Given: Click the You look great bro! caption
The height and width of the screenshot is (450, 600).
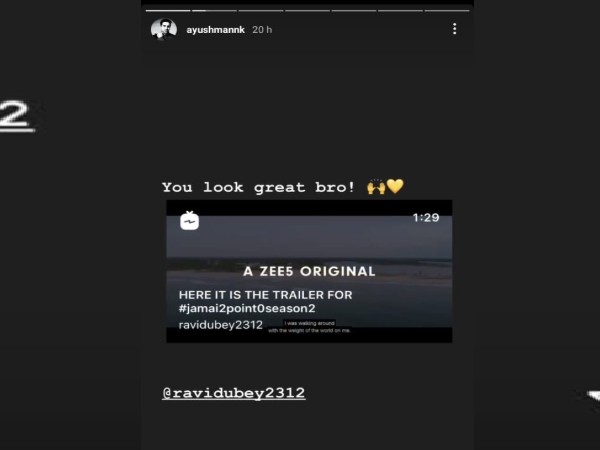Looking at the screenshot, I should pyautogui.click(x=259, y=188).
